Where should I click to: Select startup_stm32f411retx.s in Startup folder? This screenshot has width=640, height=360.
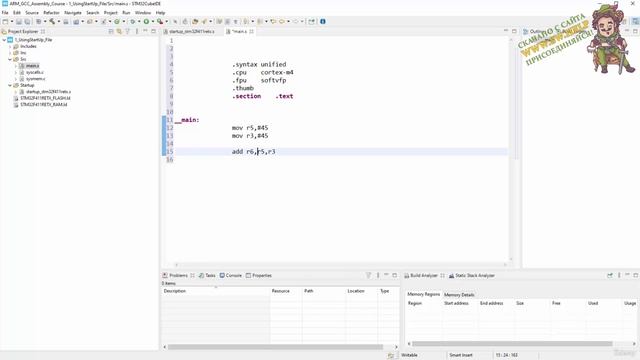48,92
